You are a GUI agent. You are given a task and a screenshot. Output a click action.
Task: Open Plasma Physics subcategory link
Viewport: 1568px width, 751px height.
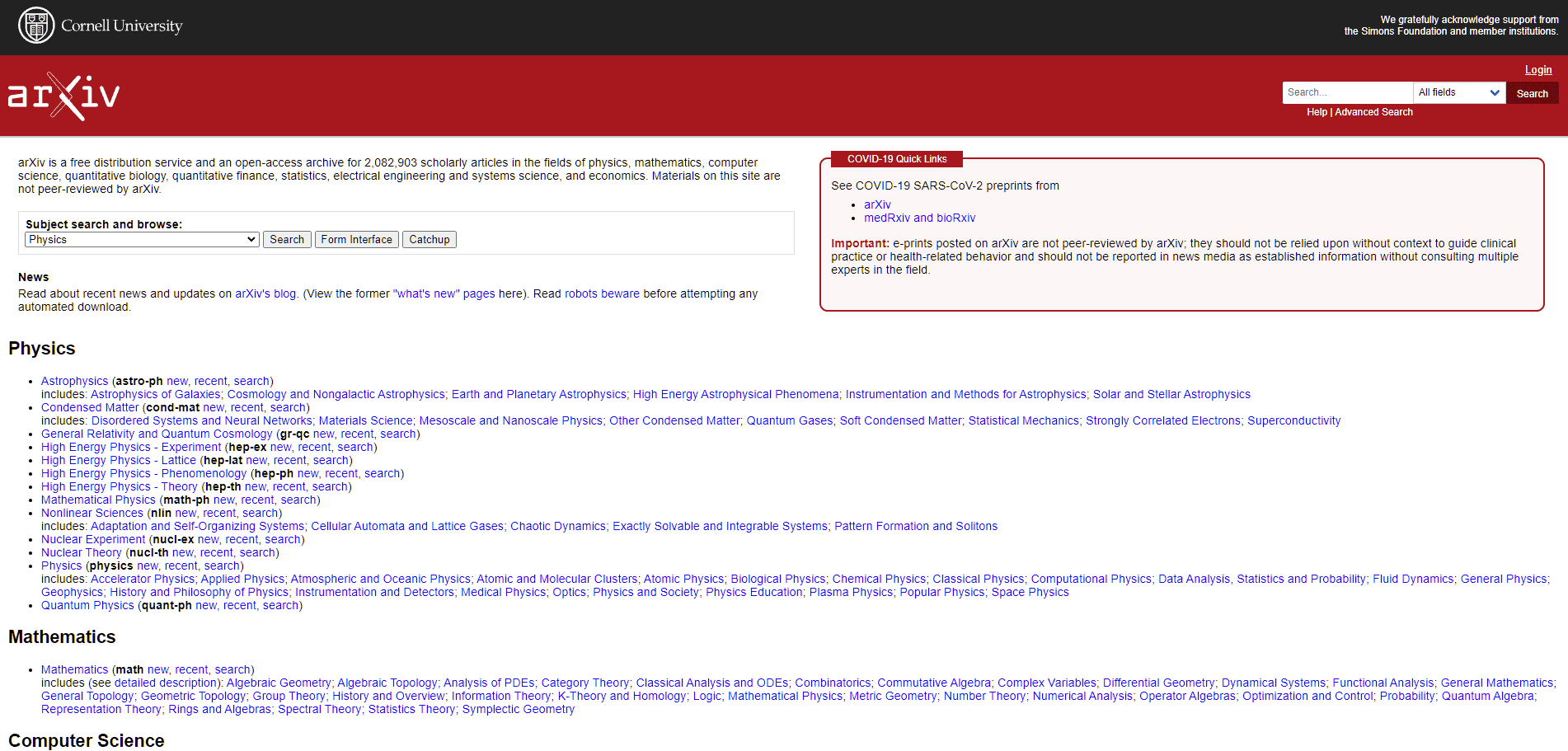click(x=851, y=592)
